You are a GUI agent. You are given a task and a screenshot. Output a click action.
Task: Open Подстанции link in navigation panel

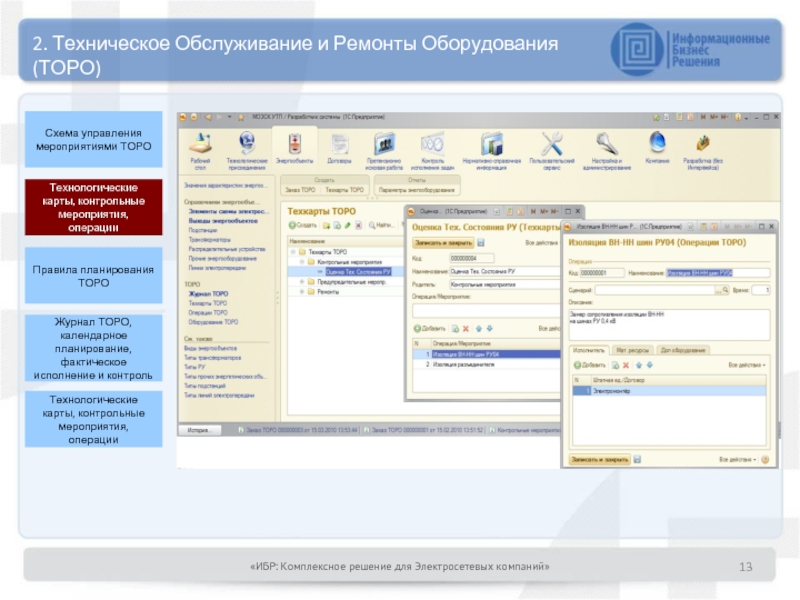[203, 230]
